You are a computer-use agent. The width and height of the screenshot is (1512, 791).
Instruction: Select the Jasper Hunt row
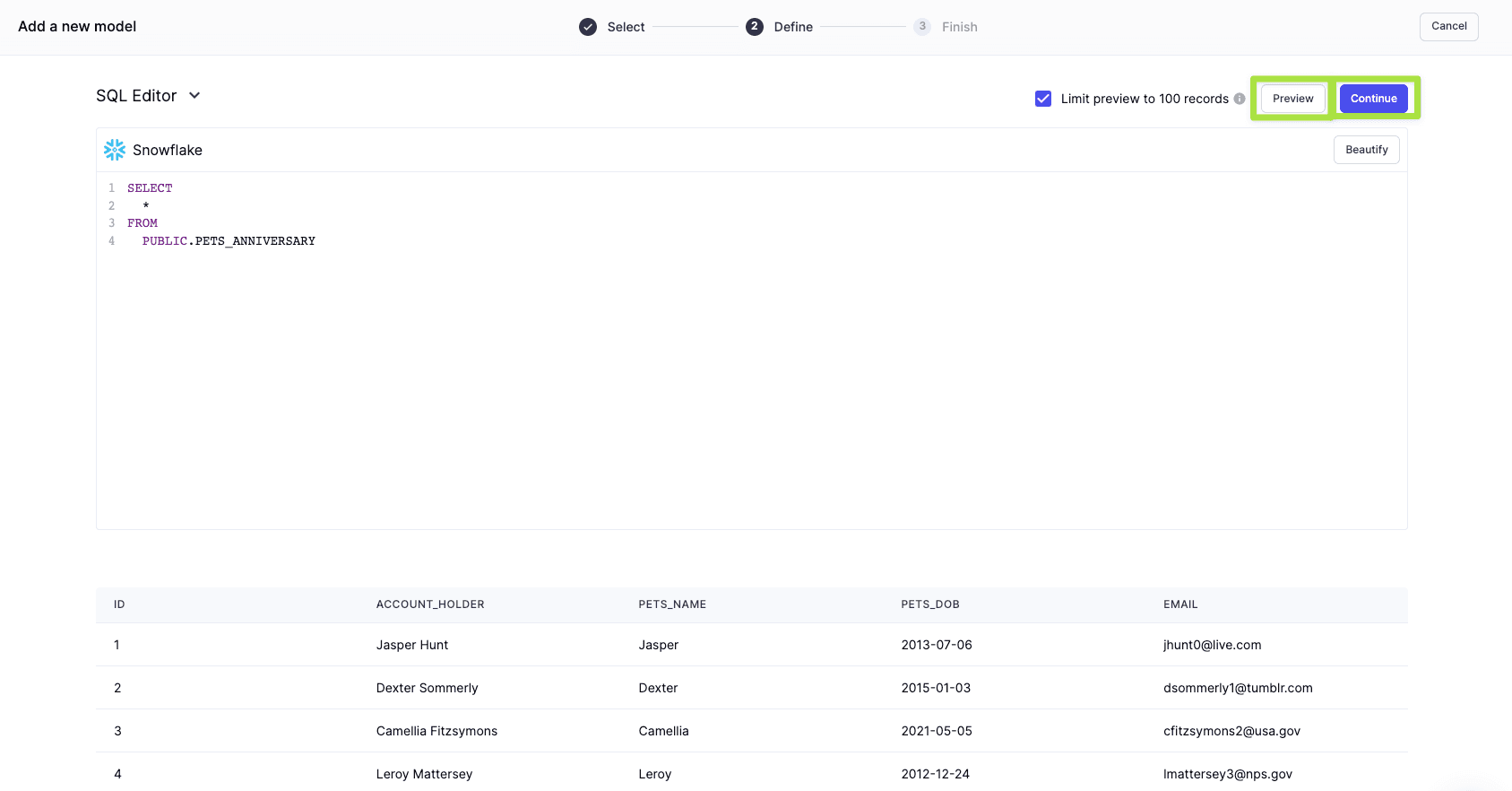pos(412,645)
